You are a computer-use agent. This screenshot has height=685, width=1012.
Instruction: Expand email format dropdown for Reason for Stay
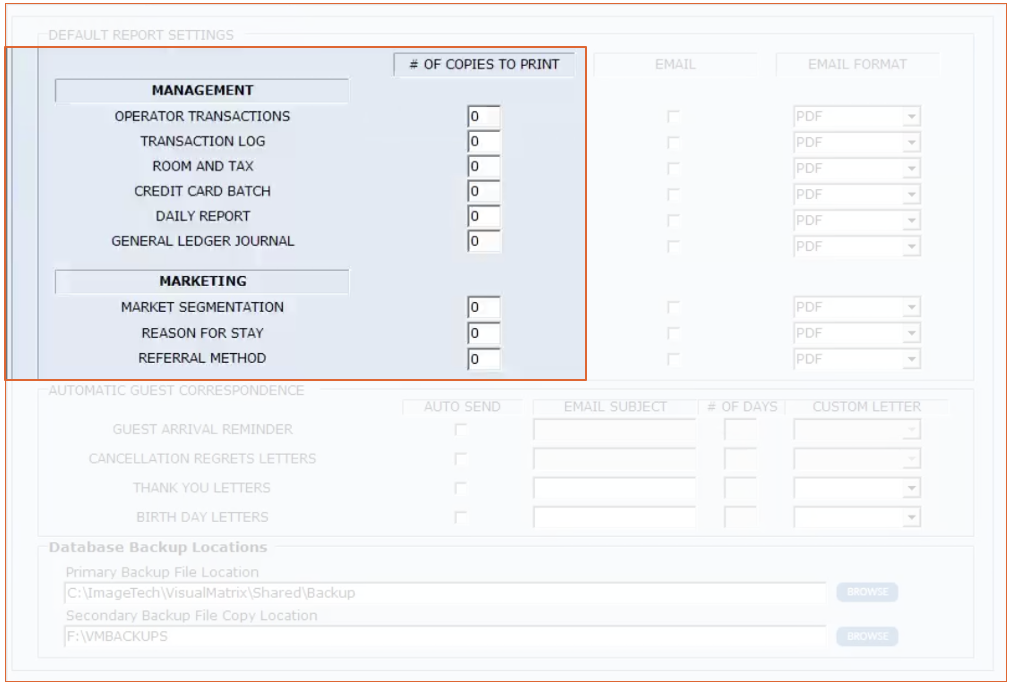(910, 334)
